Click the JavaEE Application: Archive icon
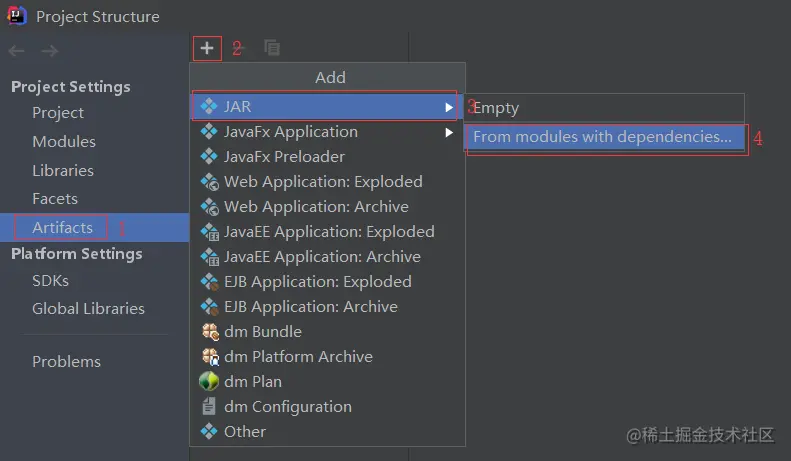Screen dimensions: 791x461 coord(209,257)
